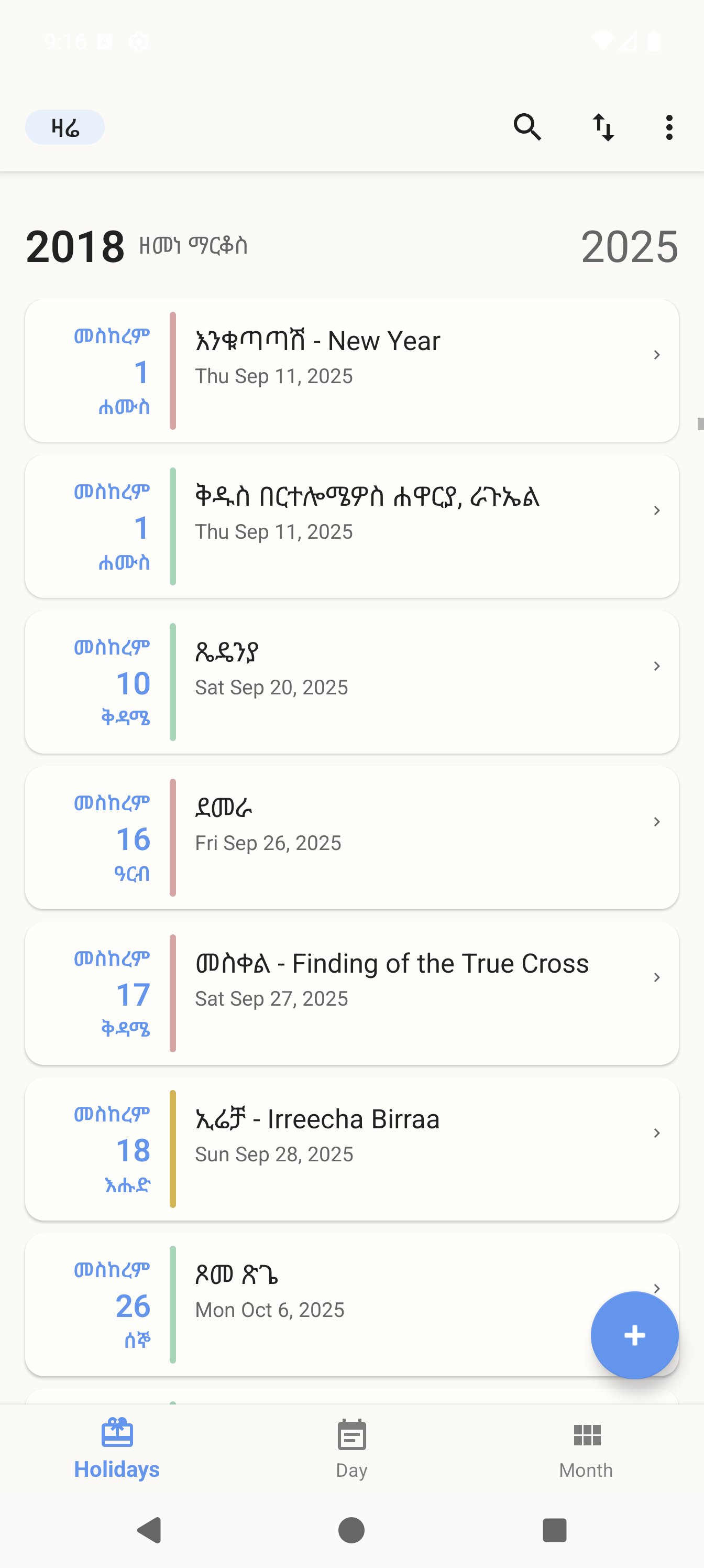Open the three-dot overflow menu

click(669, 127)
